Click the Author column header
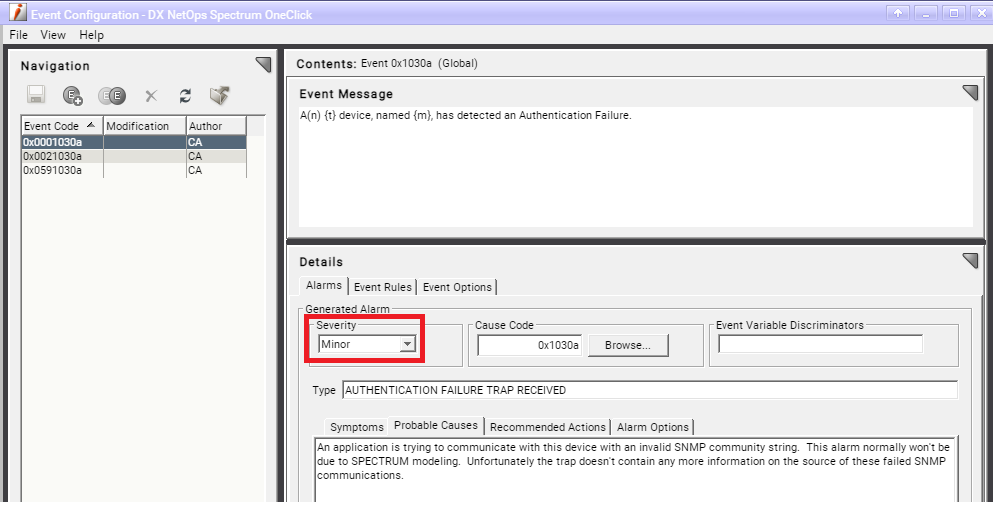 pos(216,126)
